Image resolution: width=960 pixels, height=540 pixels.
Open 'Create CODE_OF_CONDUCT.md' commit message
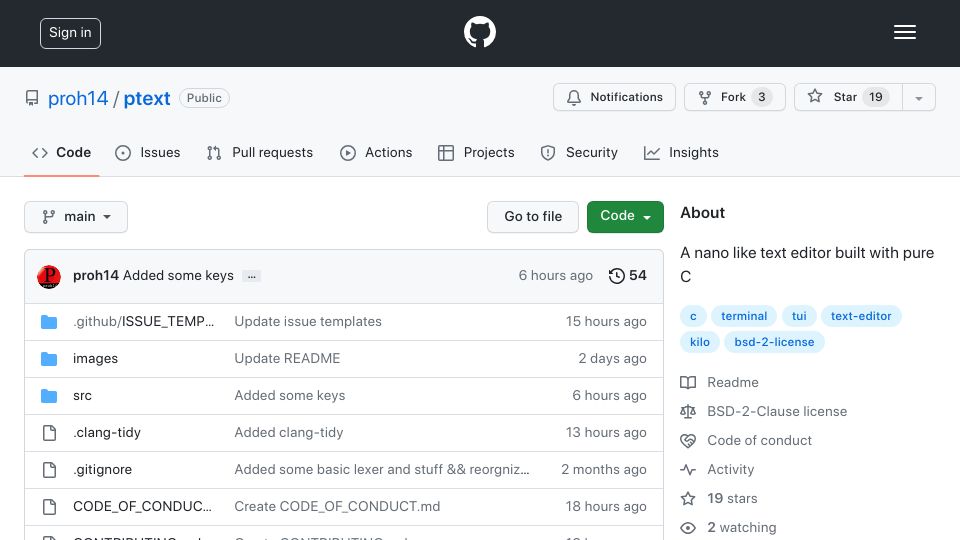click(337, 506)
